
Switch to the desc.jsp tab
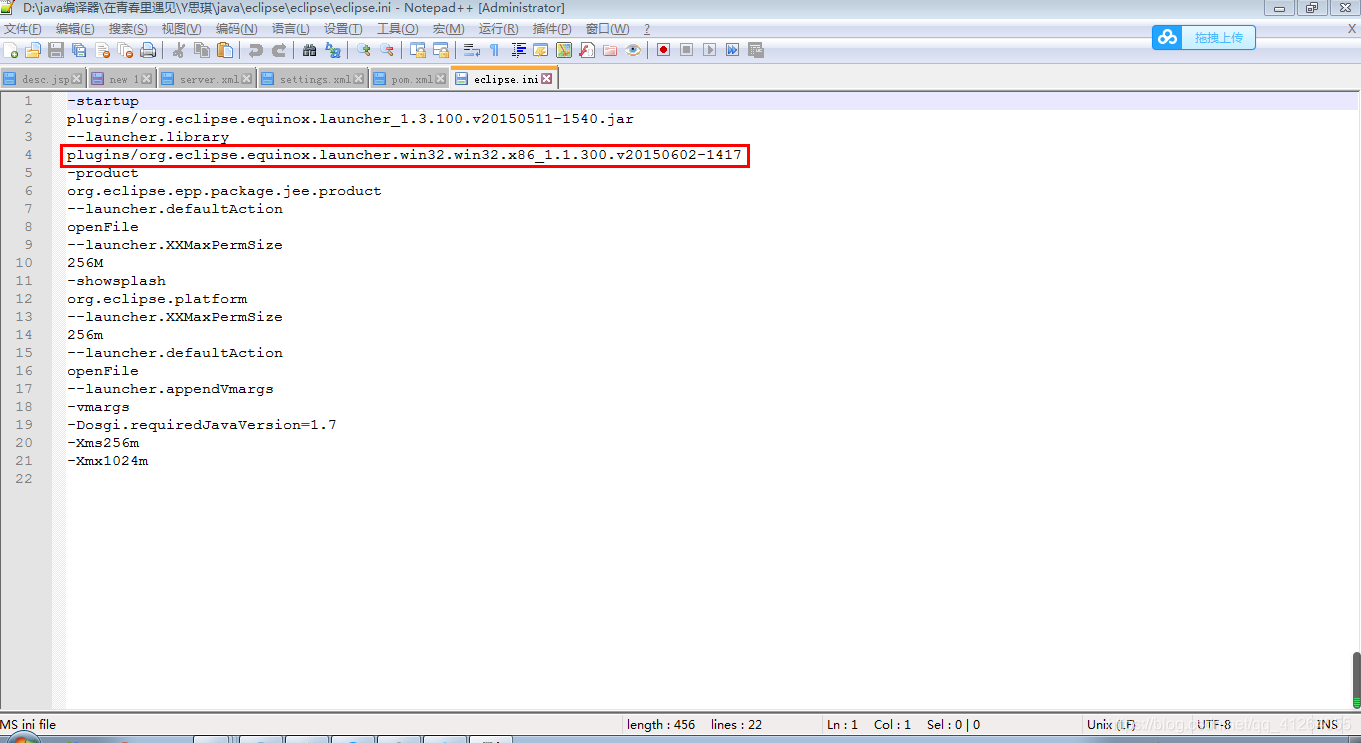click(44, 79)
